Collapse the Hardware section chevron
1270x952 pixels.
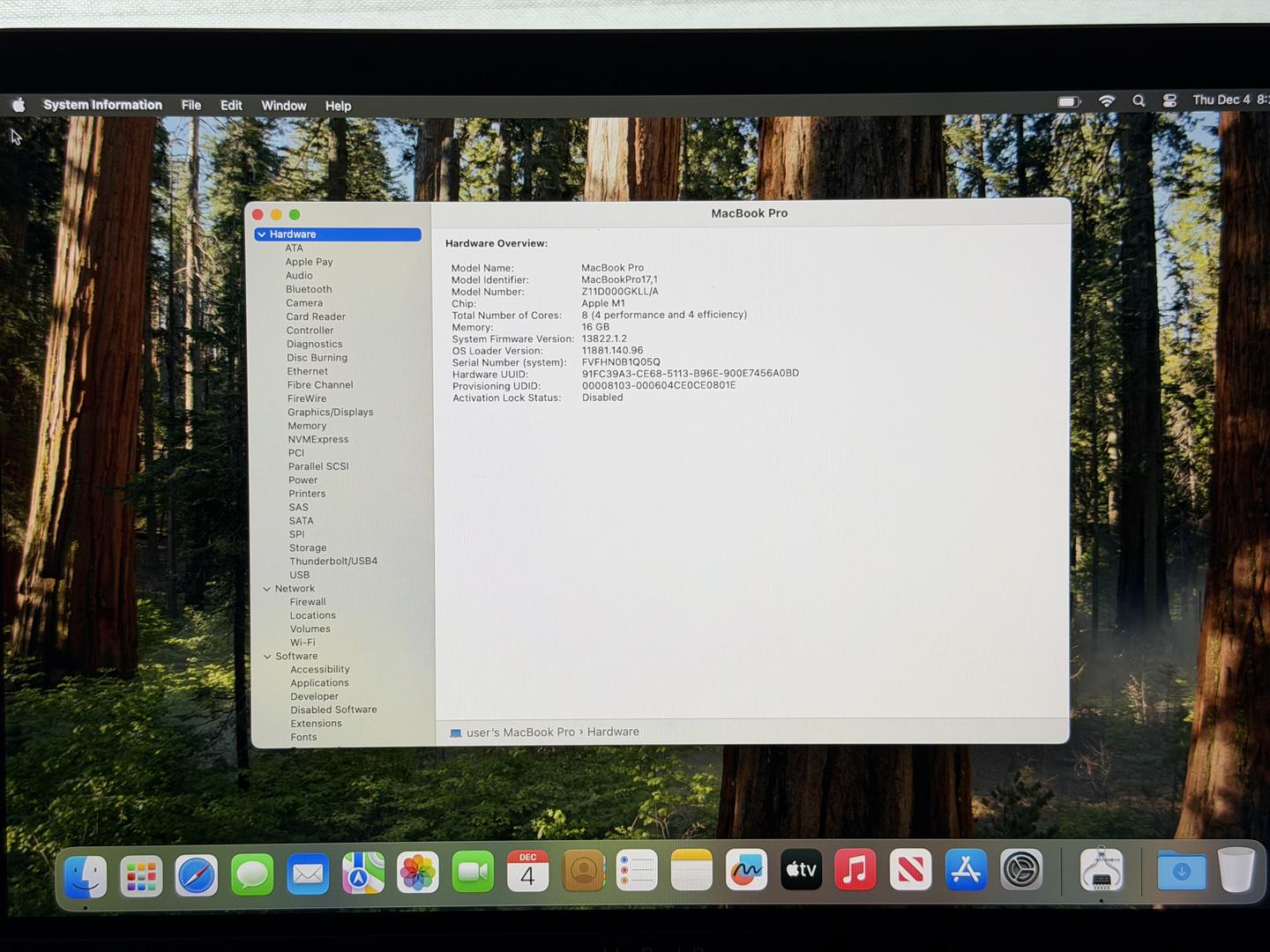click(262, 234)
